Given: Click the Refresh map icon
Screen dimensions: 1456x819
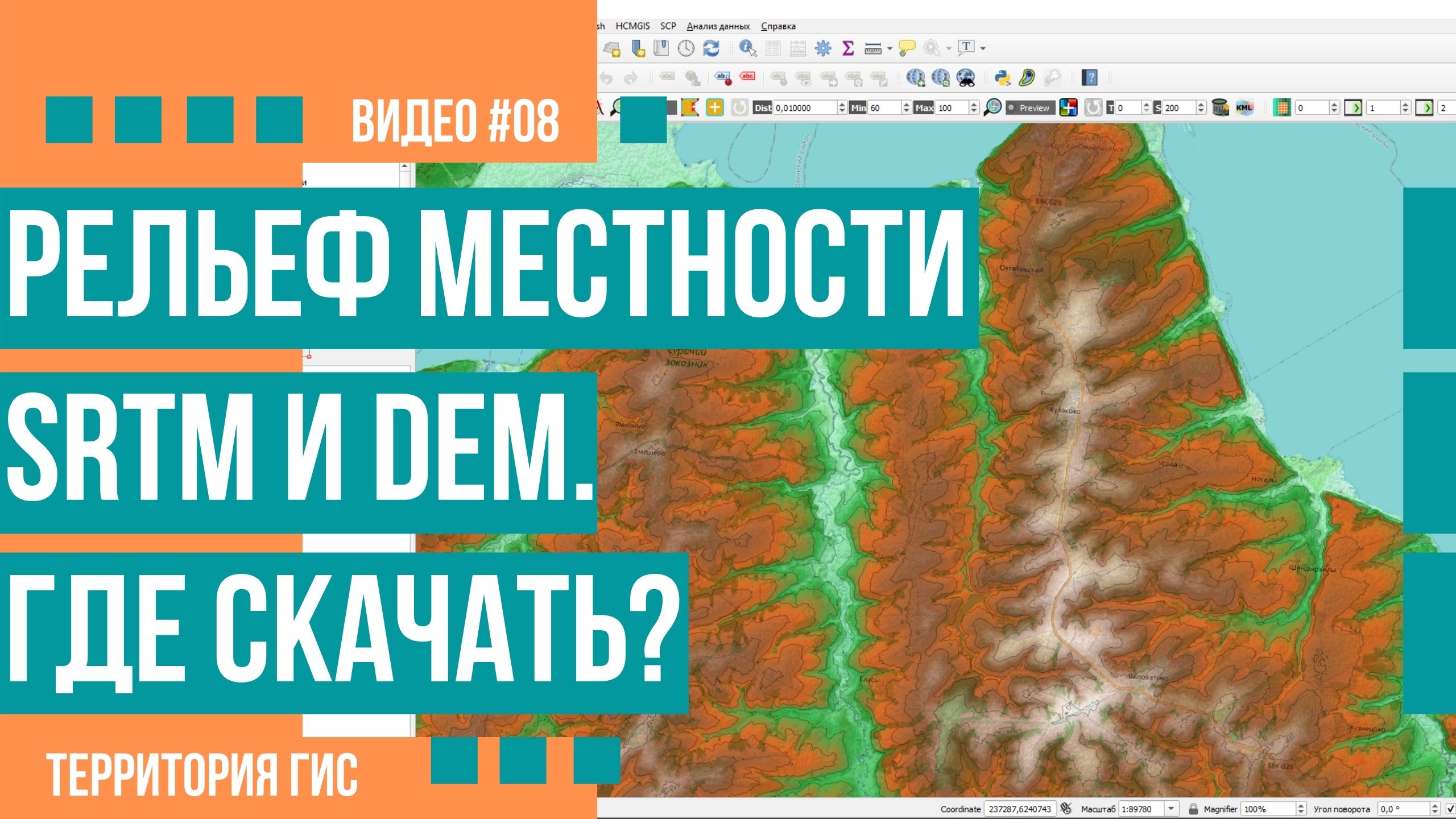Looking at the screenshot, I should pyautogui.click(x=710, y=49).
